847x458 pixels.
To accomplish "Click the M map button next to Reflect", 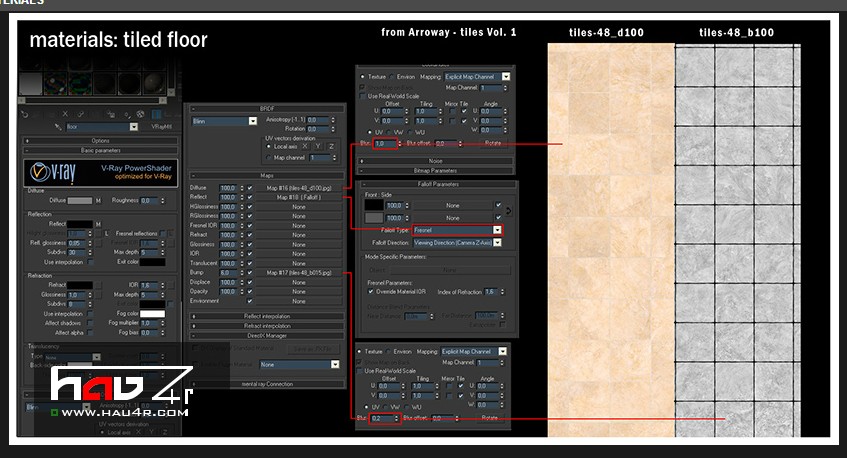I will tap(98, 224).
